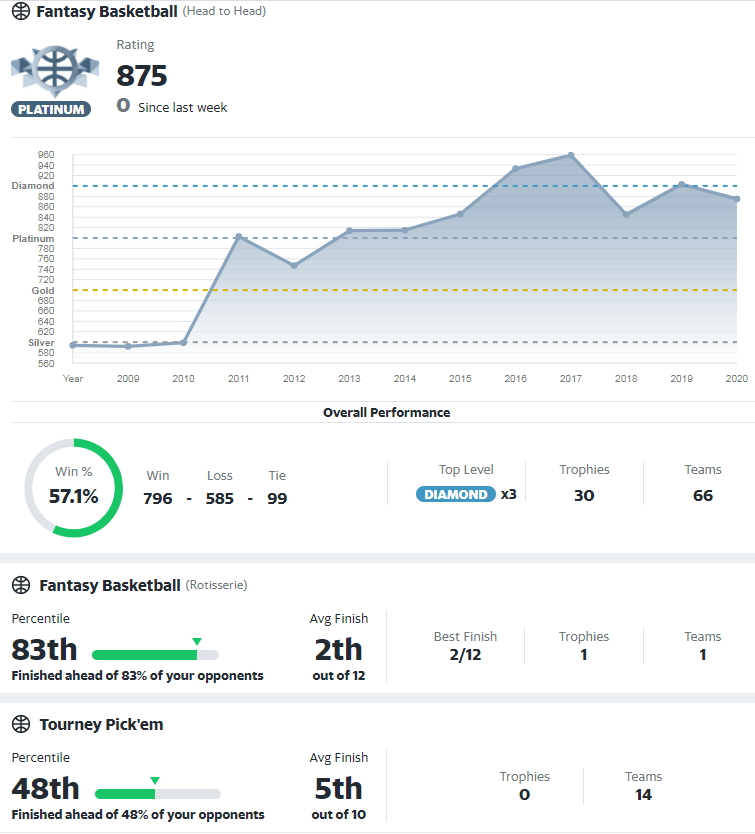Click the DIAMOND top level badge
Image resolution: width=755 pixels, height=834 pixels.
point(455,494)
